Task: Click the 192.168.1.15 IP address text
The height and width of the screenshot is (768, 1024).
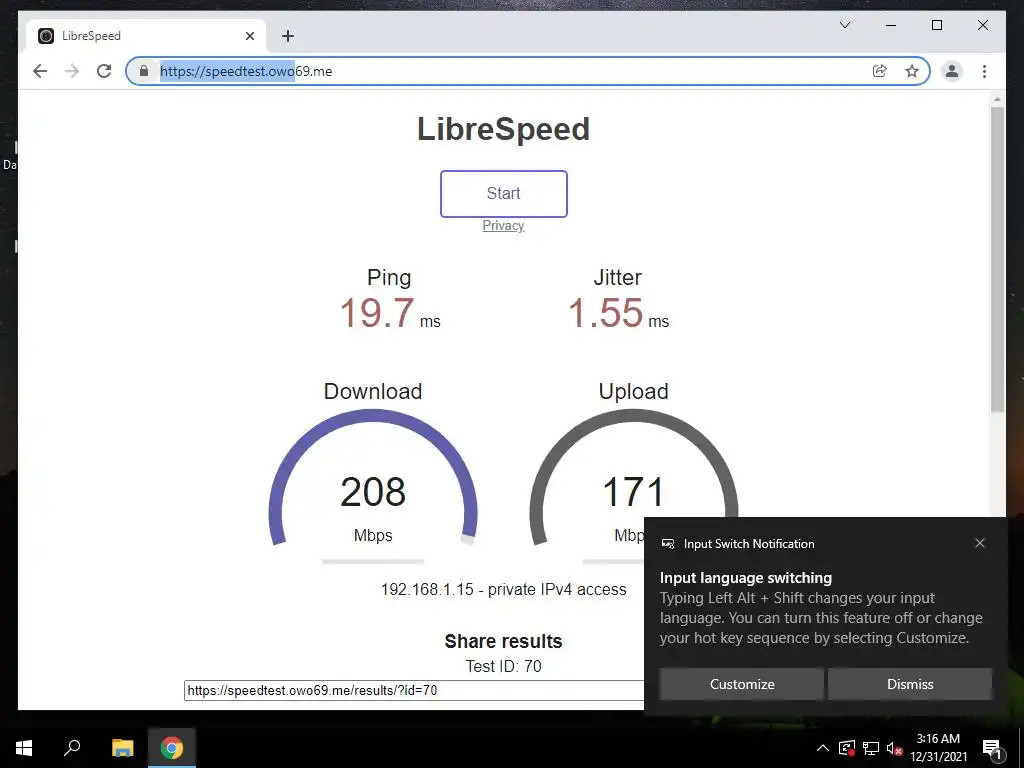Action: (x=427, y=589)
